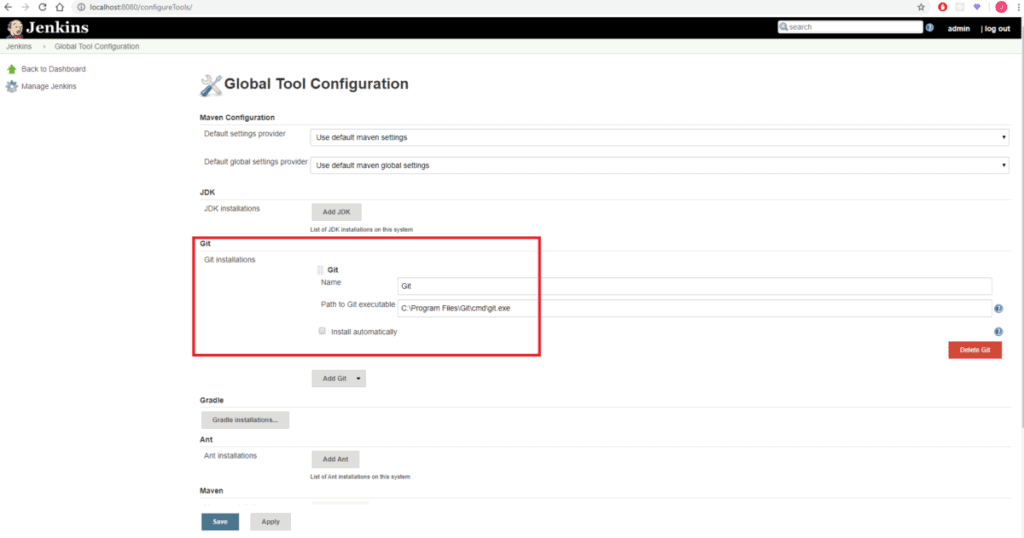Click the Manage Jenkins gear icon
Image resolution: width=1024 pixels, height=538 pixels.
12,86
